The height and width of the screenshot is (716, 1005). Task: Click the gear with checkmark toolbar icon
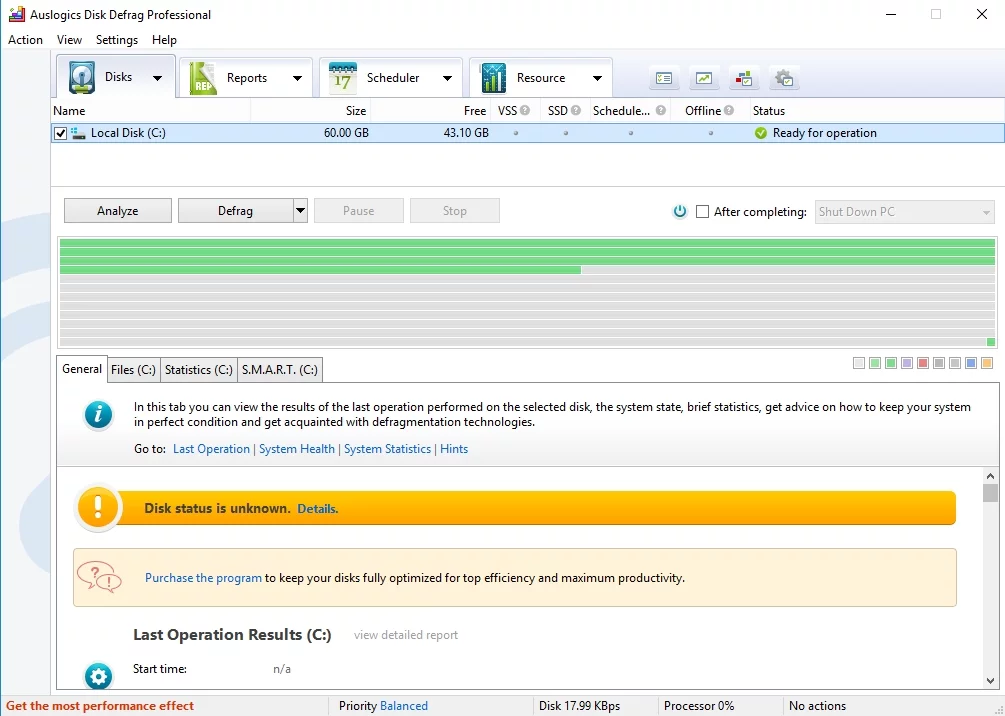784,78
